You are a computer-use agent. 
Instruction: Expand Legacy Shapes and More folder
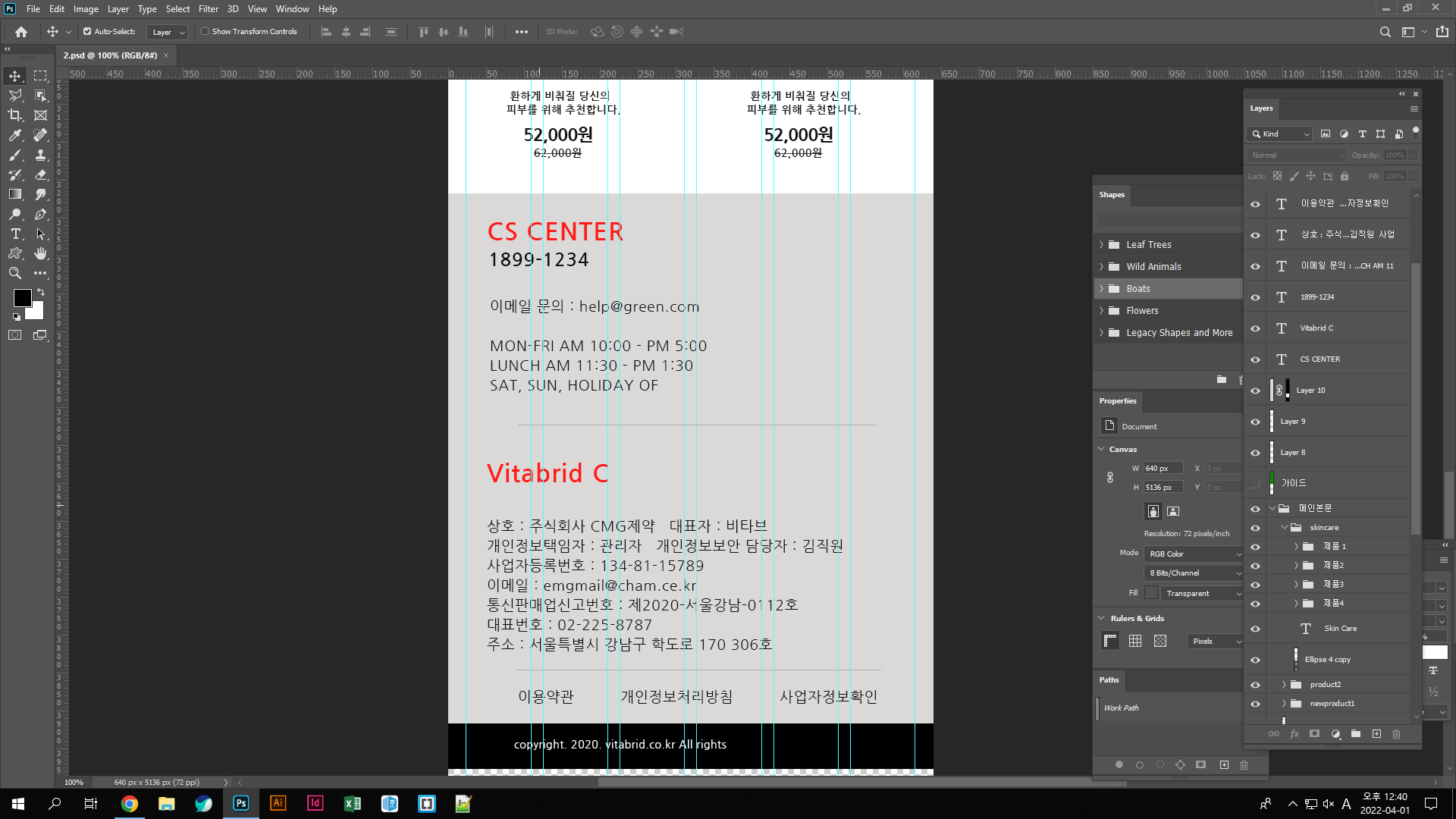(1101, 333)
